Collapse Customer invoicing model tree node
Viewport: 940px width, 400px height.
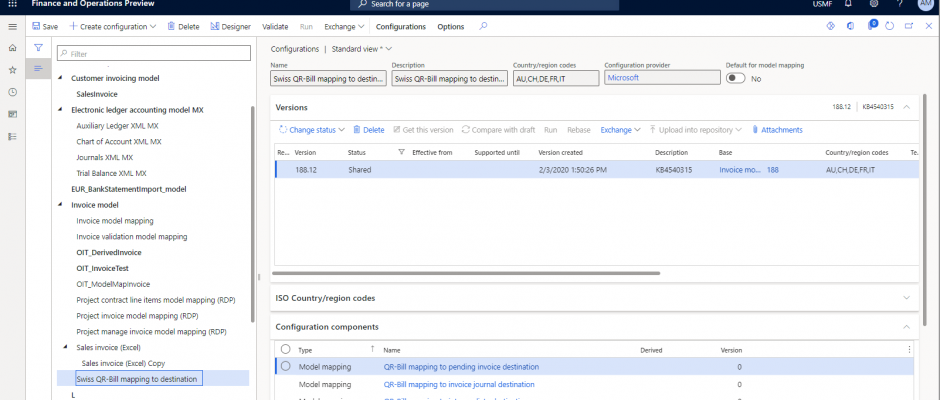click(60, 78)
